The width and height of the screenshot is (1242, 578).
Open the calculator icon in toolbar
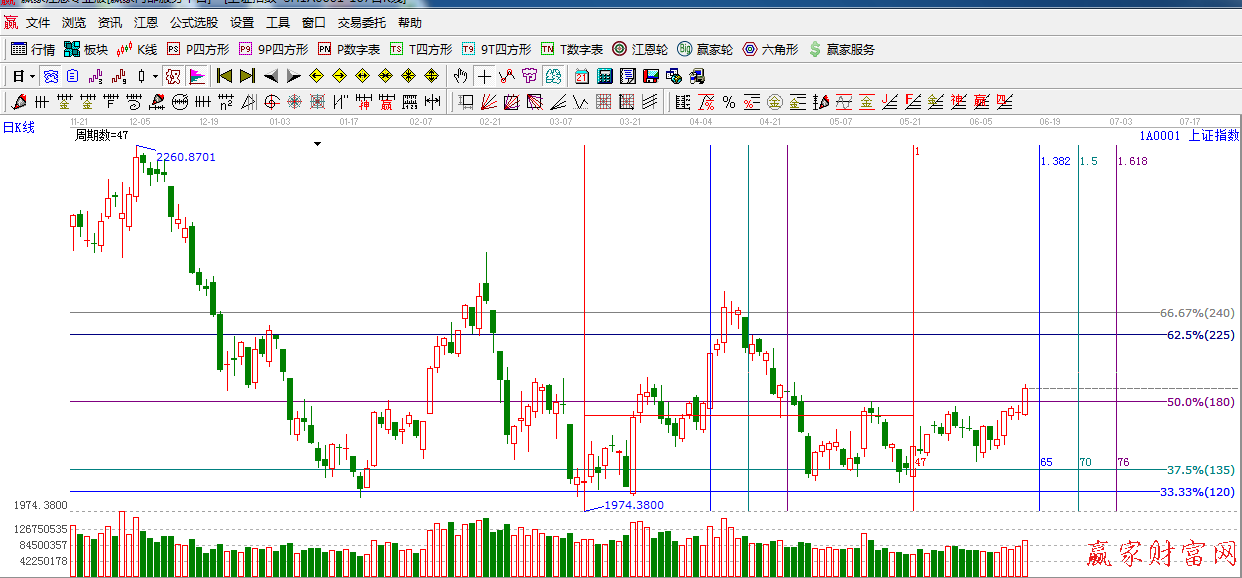pyautogui.click(x=604, y=76)
